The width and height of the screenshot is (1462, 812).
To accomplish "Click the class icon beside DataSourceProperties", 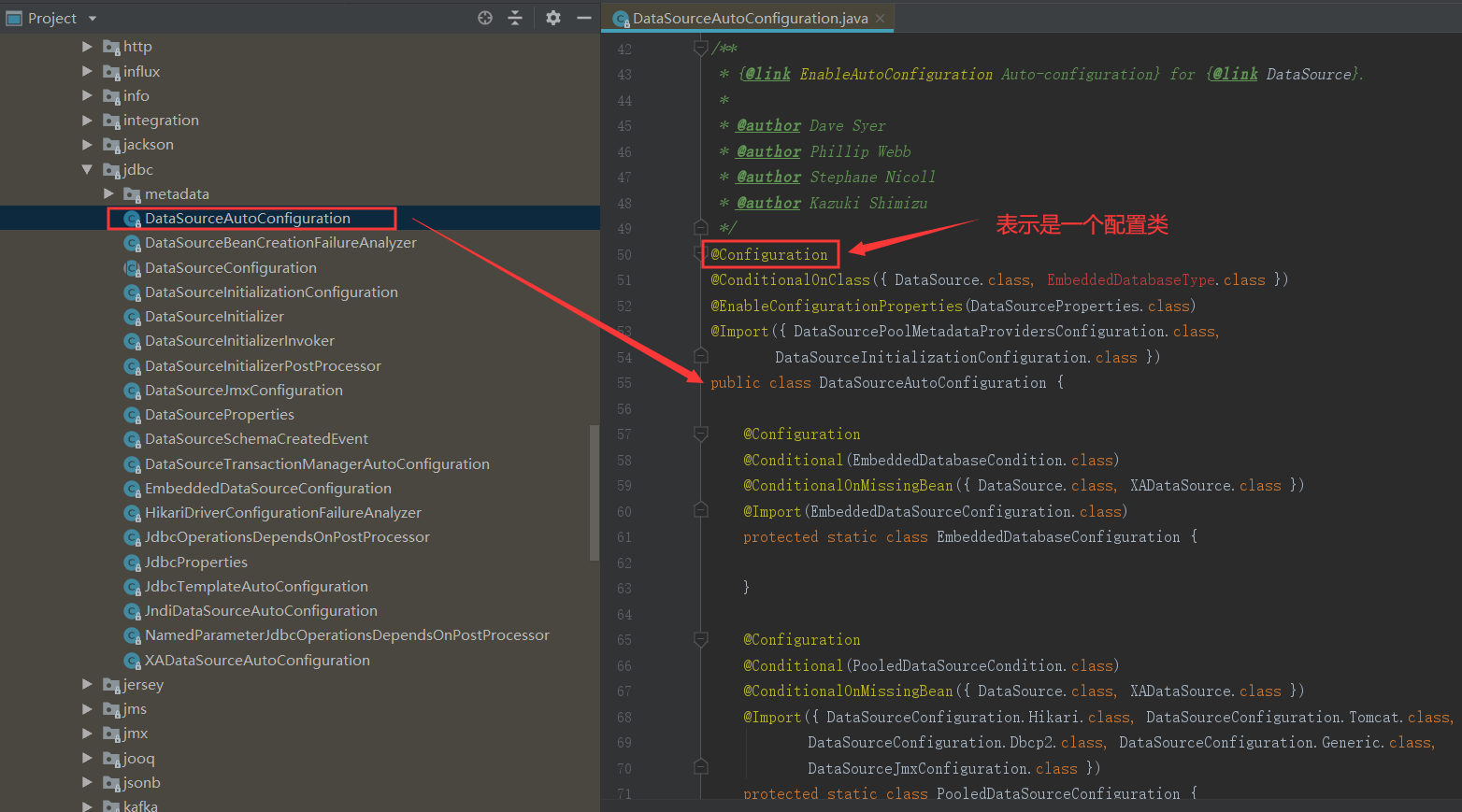I will [x=132, y=414].
